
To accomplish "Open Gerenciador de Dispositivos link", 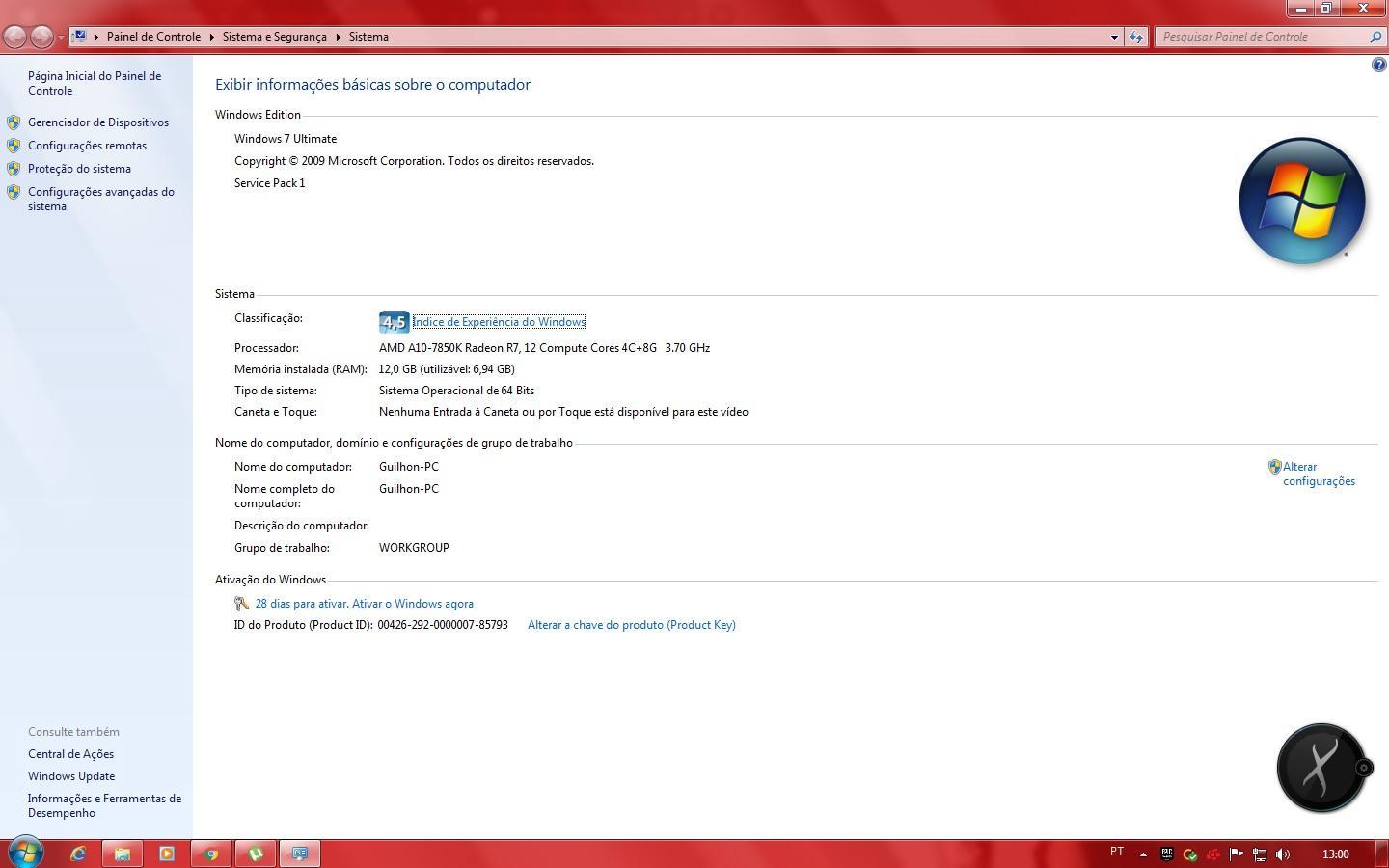I will (x=98, y=122).
